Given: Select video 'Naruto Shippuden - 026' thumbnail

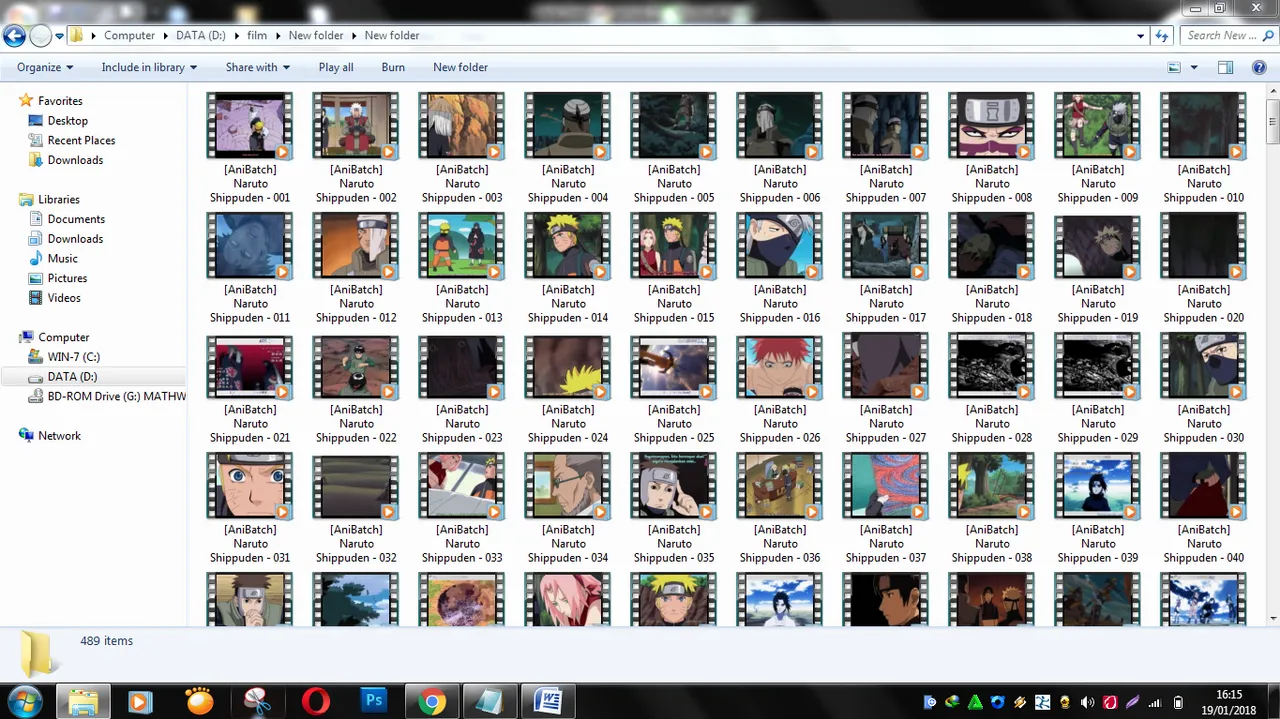Looking at the screenshot, I should coord(780,365).
